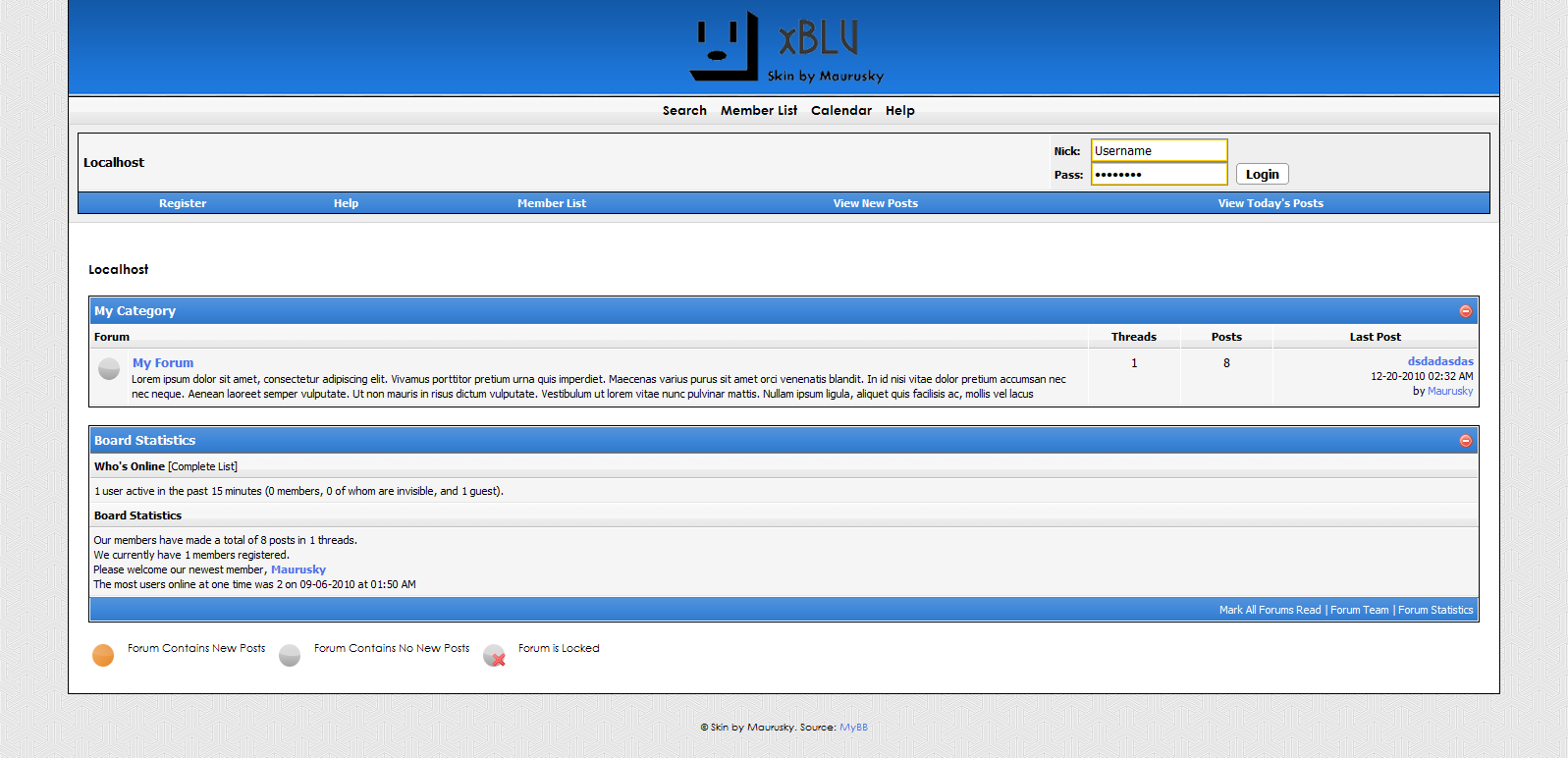Image resolution: width=1568 pixels, height=758 pixels.
Task: Click the "1 user active in the past 15 minutes" line
Action: click(x=298, y=491)
